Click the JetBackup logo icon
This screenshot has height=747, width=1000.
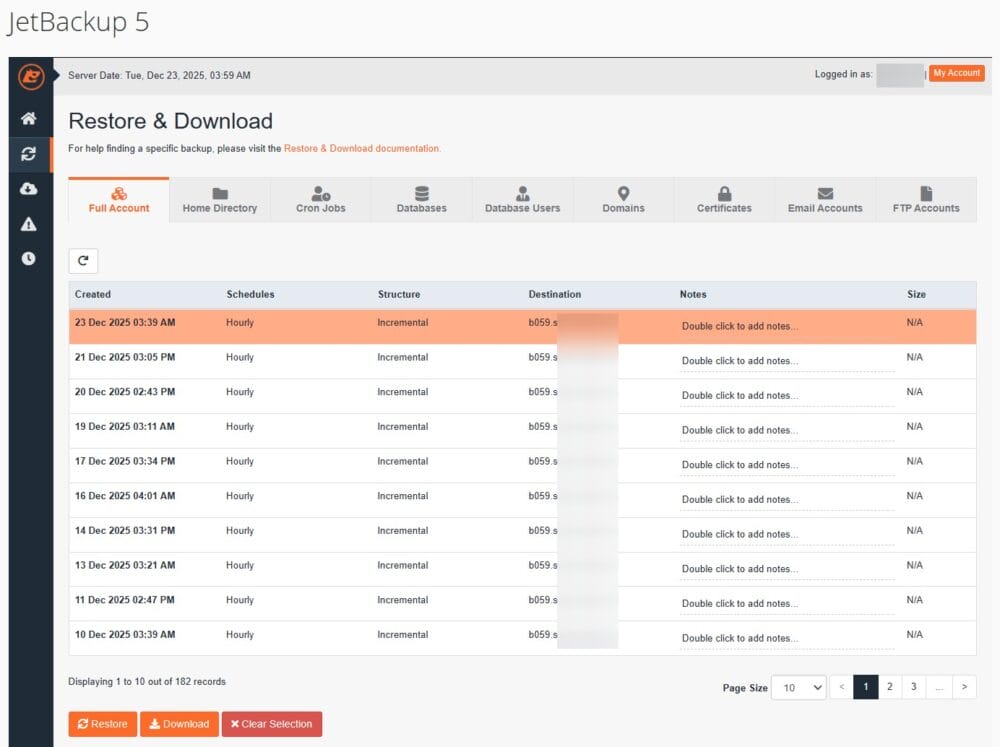click(x=31, y=76)
